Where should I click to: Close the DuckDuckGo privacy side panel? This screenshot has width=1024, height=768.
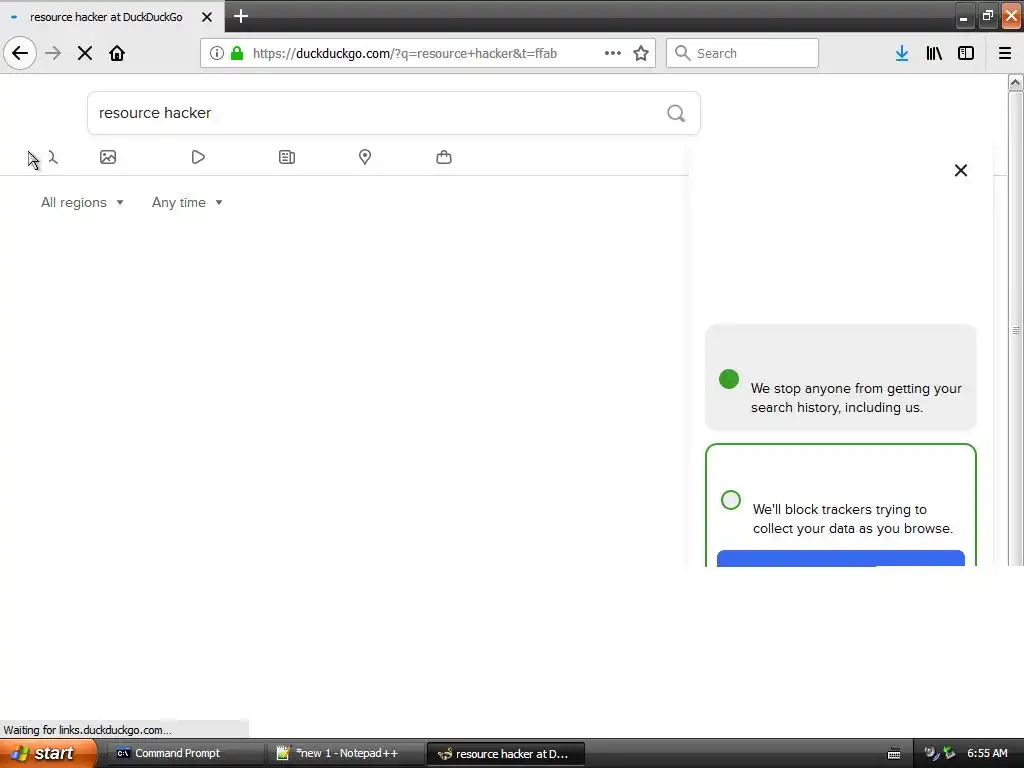[961, 170]
